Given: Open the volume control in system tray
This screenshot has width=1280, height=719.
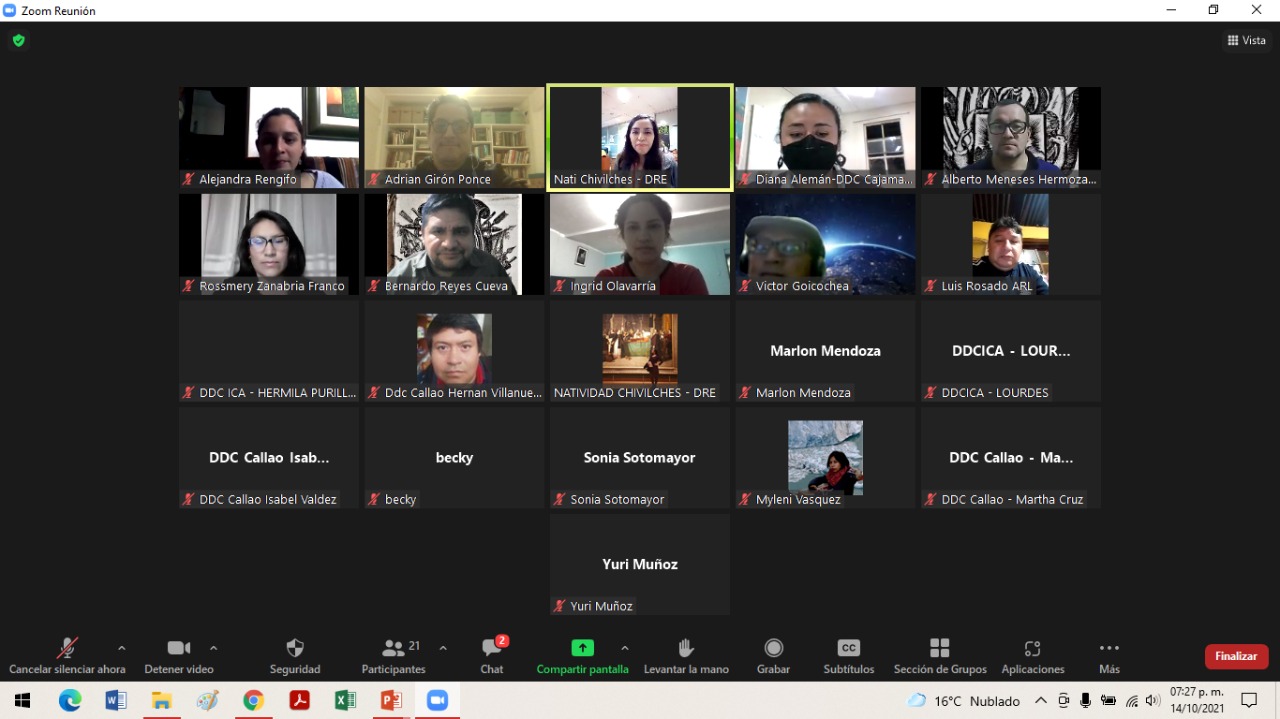Looking at the screenshot, I should 1153,701.
